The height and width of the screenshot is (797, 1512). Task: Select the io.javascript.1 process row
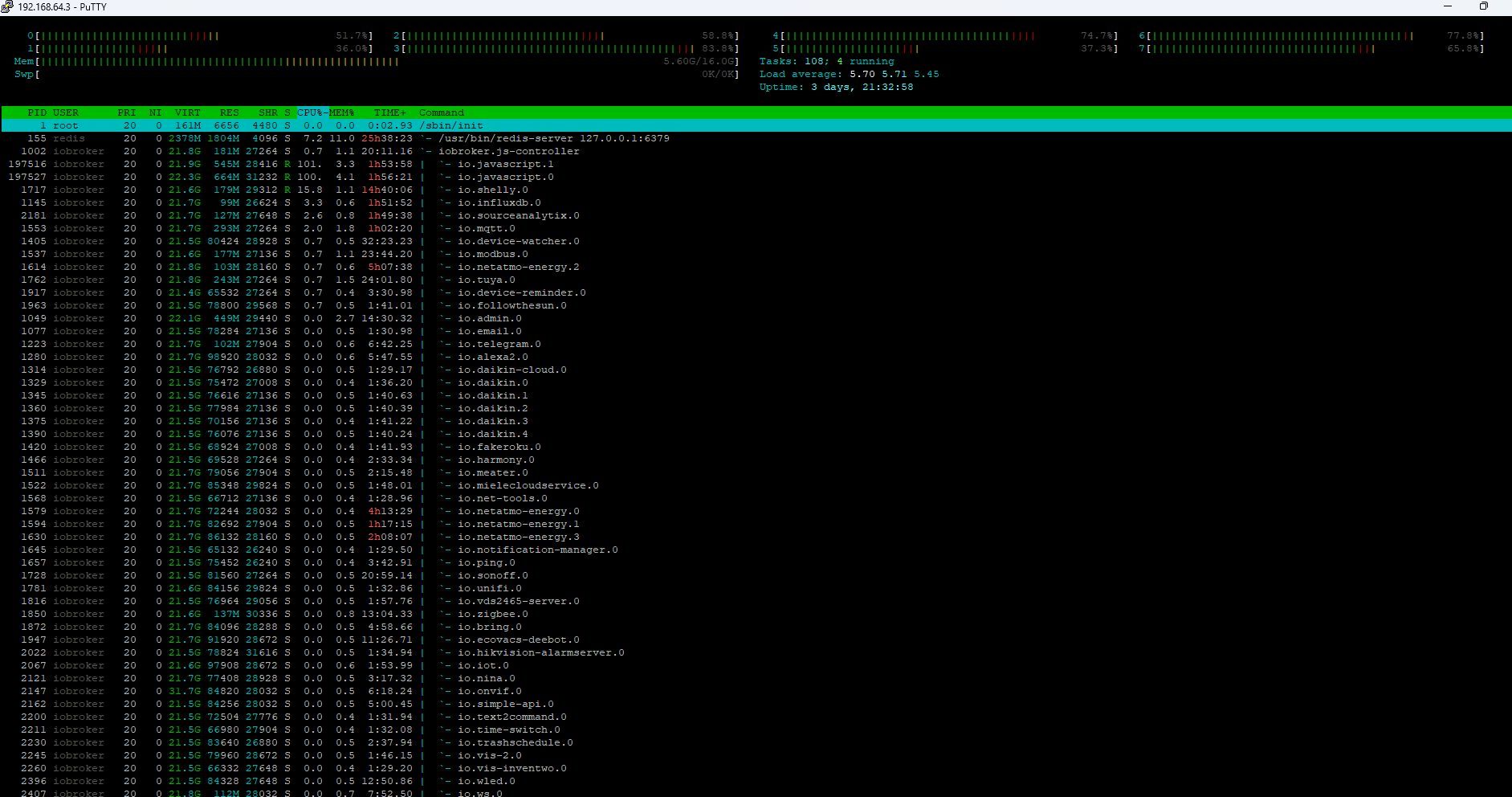pyautogui.click(x=756, y=164)
